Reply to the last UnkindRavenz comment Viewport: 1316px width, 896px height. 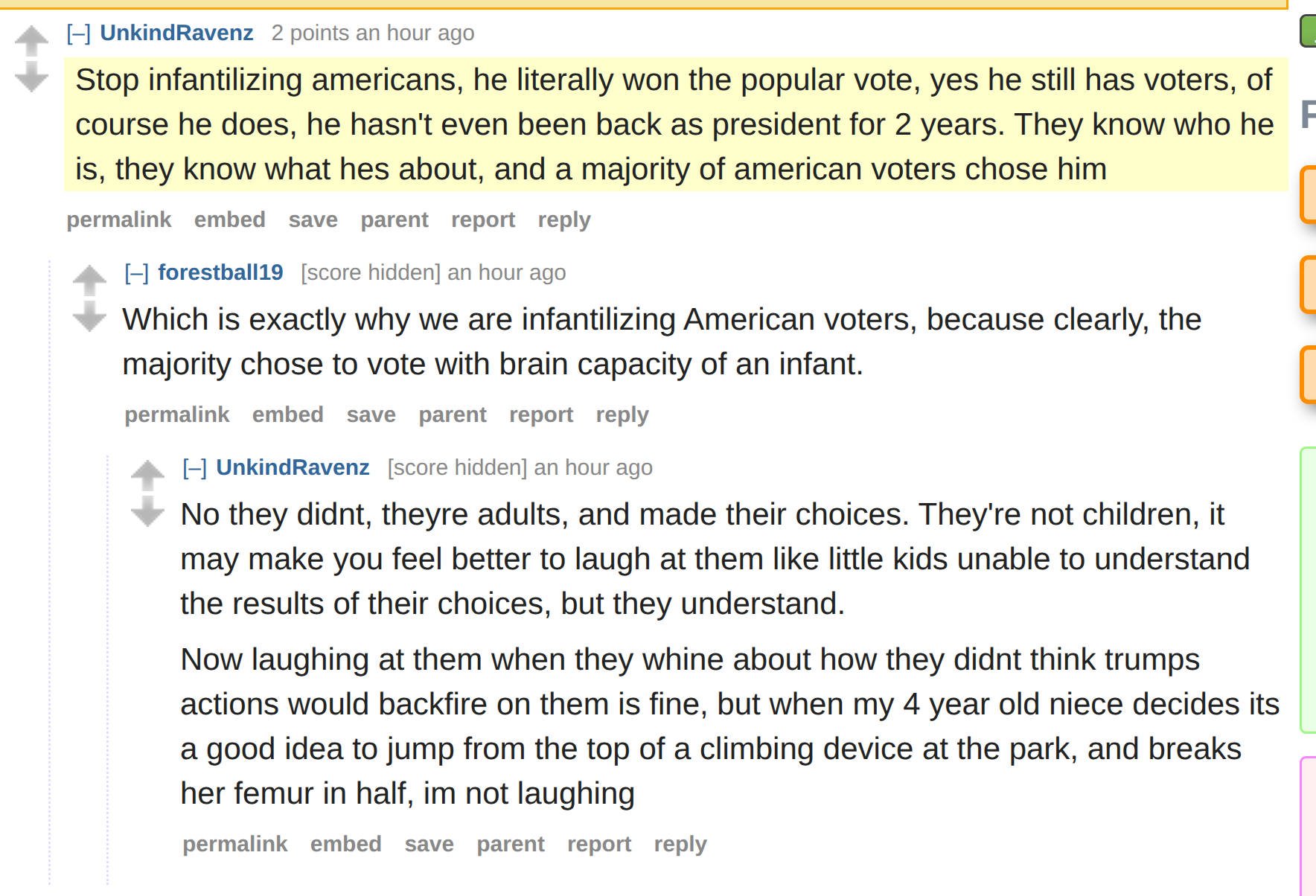click(680, 844)
